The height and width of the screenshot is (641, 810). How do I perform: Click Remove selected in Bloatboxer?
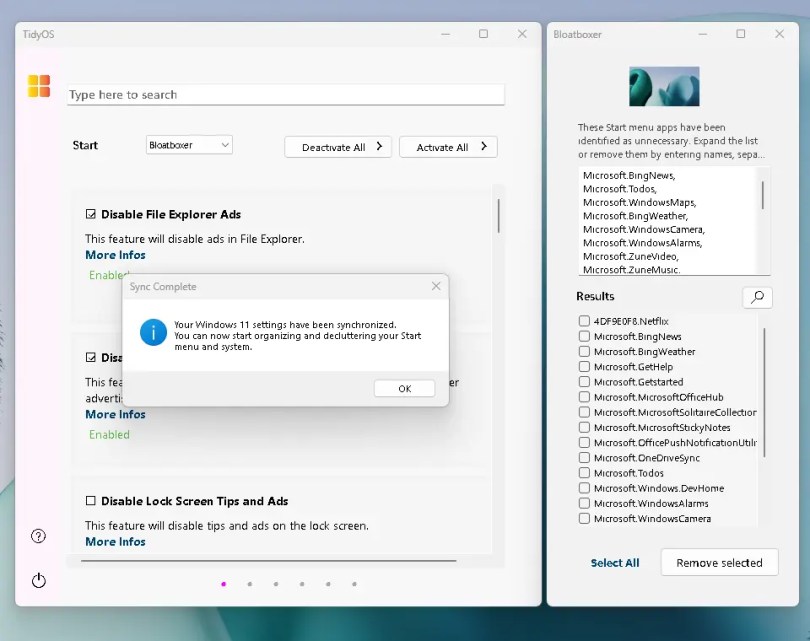pyautogui.click(x=719, y=562)
